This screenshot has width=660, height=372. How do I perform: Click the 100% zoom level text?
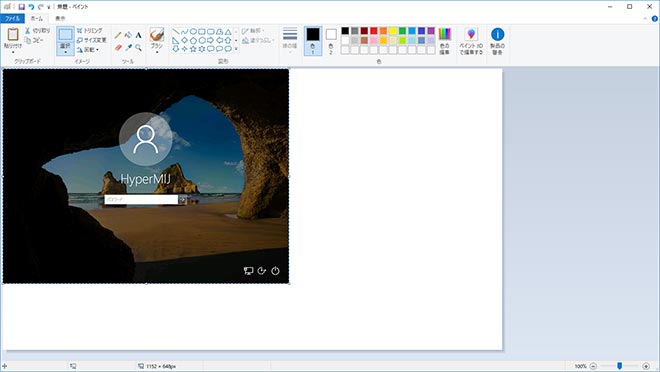point(580,367)
